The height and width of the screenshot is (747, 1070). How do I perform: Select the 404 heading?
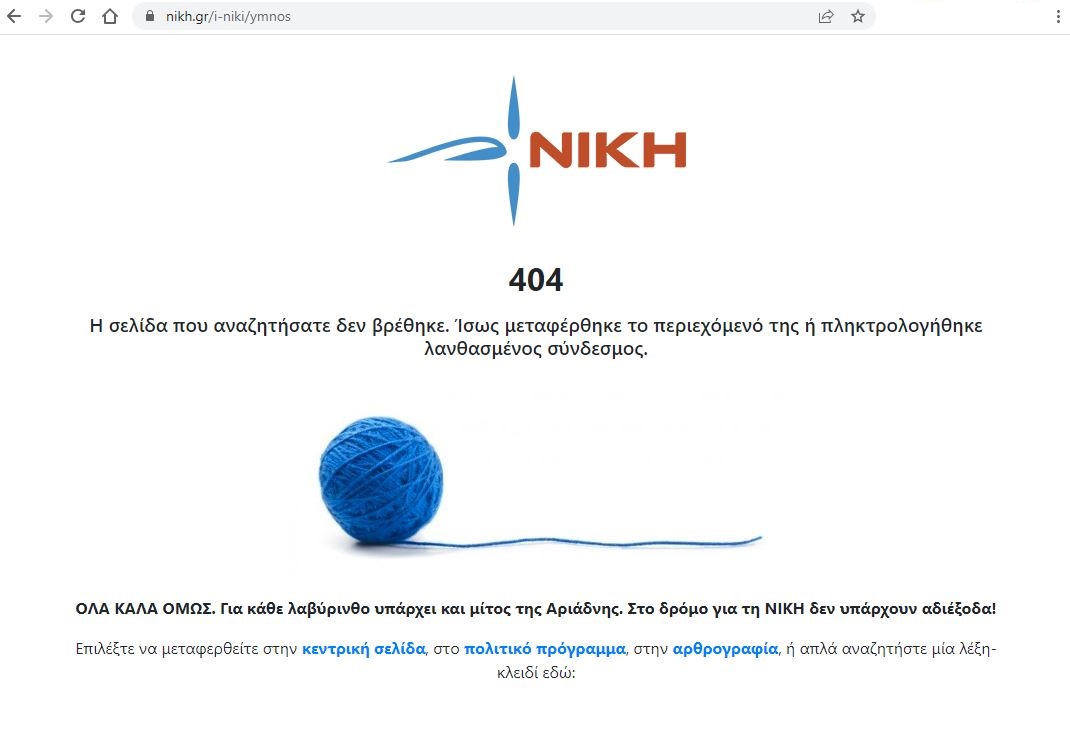536,280
